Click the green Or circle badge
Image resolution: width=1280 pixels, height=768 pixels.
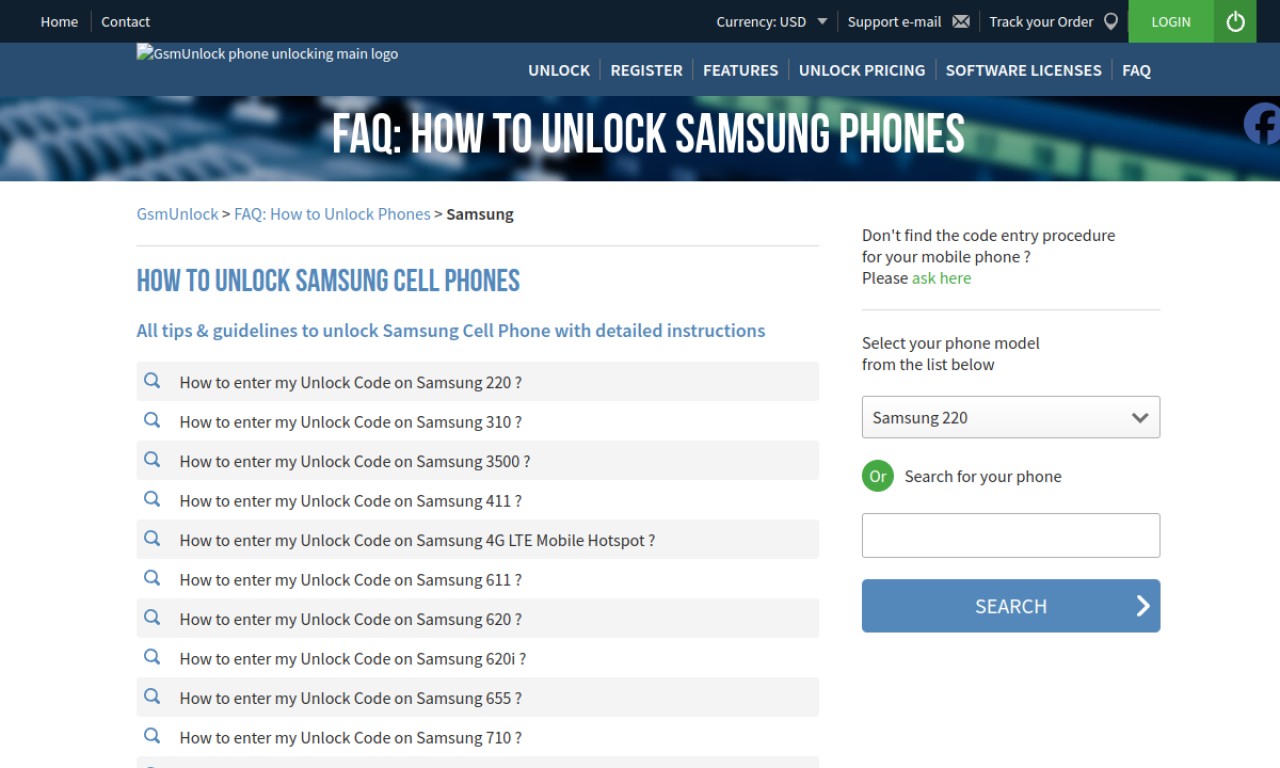pos(878,476)
